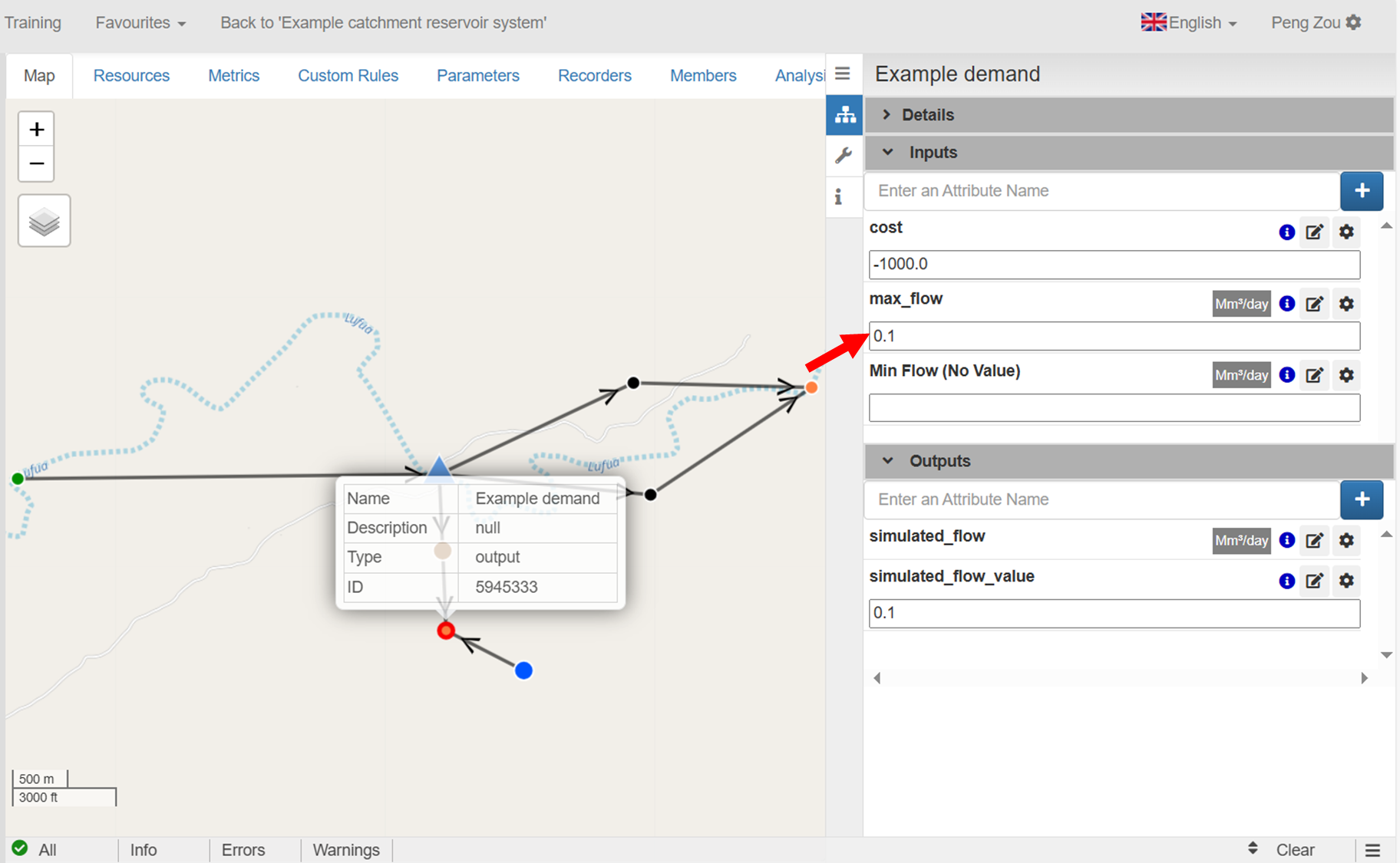The height and width of the screenshot is (863, 1400).
Task: Toggle the hamburger panel menu icon
Action: coord(842,74)
